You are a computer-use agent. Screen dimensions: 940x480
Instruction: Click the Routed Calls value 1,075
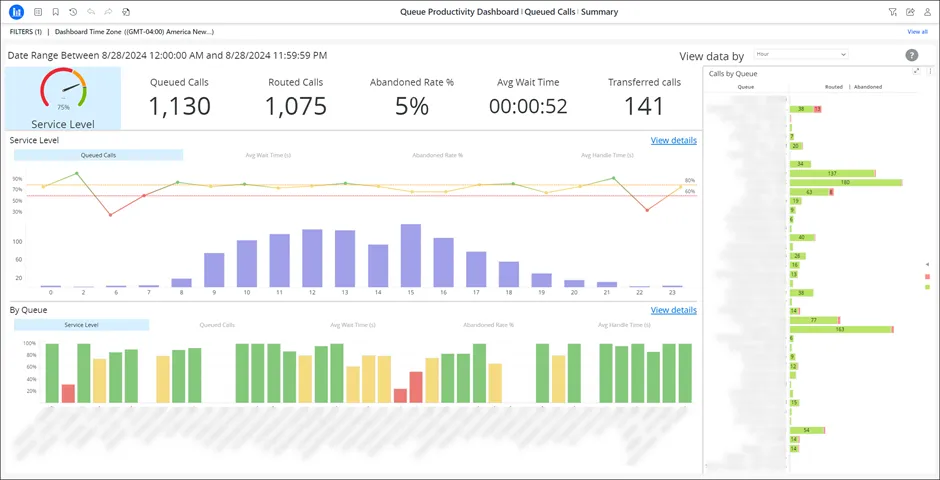[296, 106]
